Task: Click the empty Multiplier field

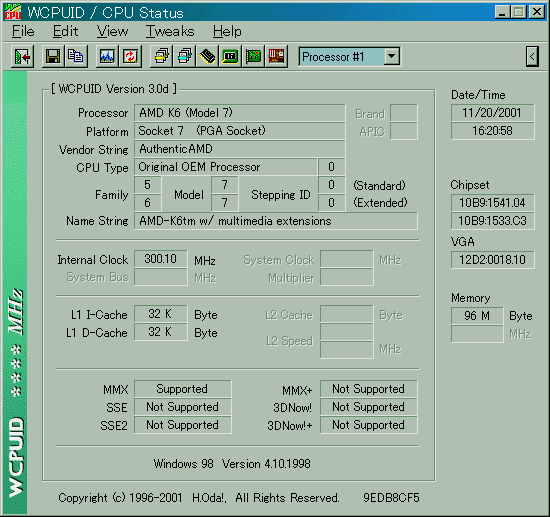Action: point(347,277)
